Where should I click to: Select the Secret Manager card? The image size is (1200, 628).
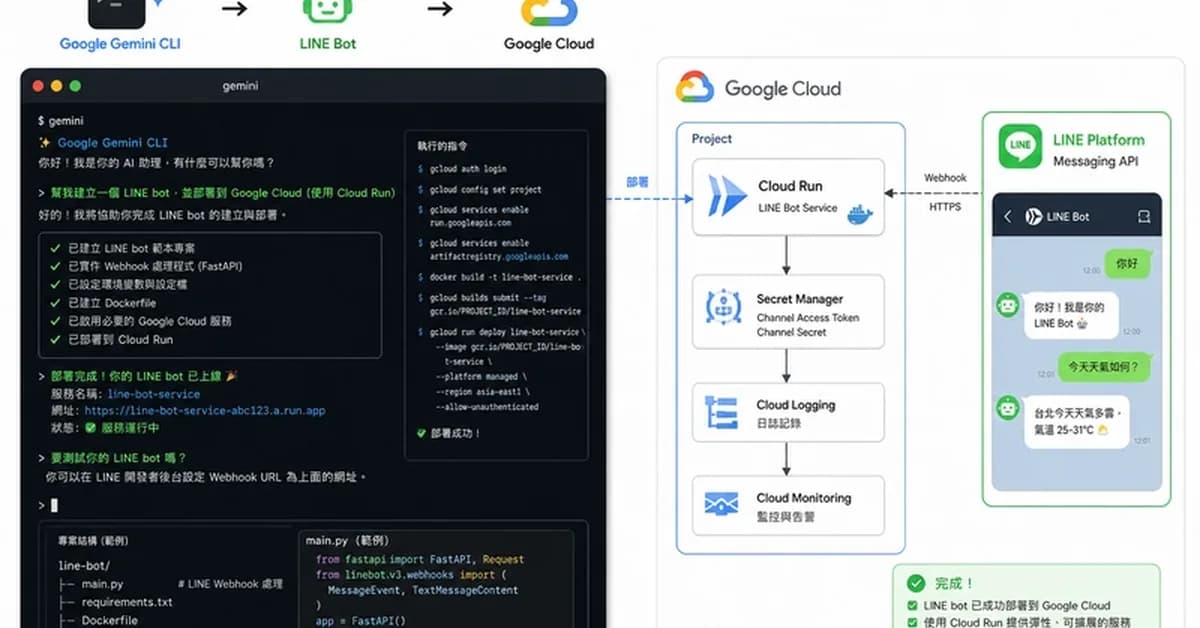tap(789, 310)
